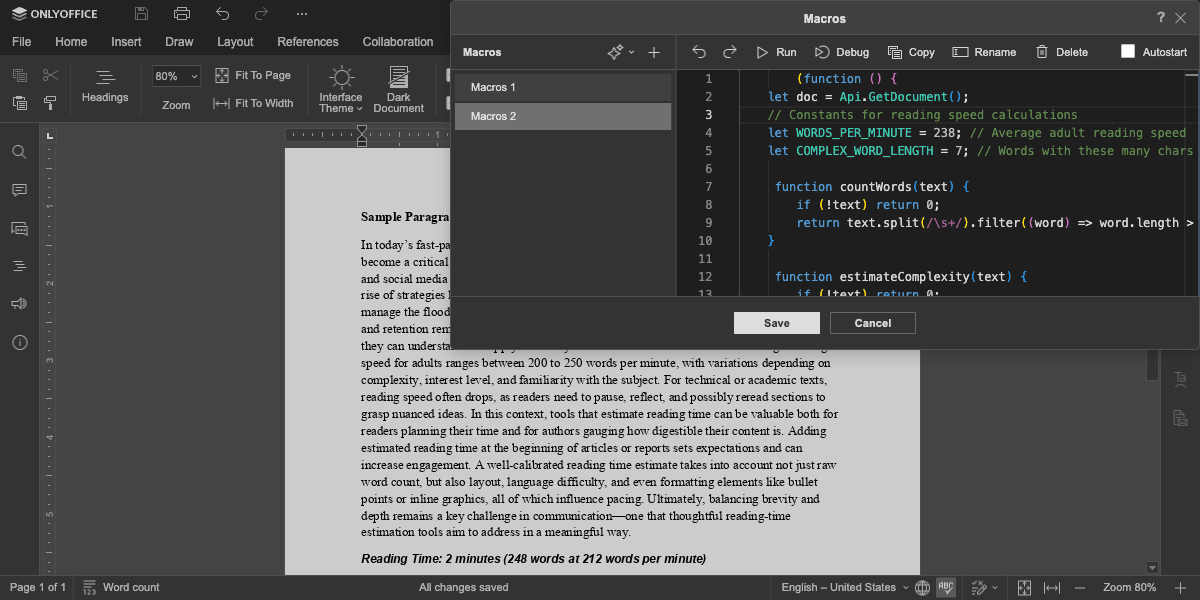
Task: Open the three-dot more options in title bar
Action: [x=302, y=14]
